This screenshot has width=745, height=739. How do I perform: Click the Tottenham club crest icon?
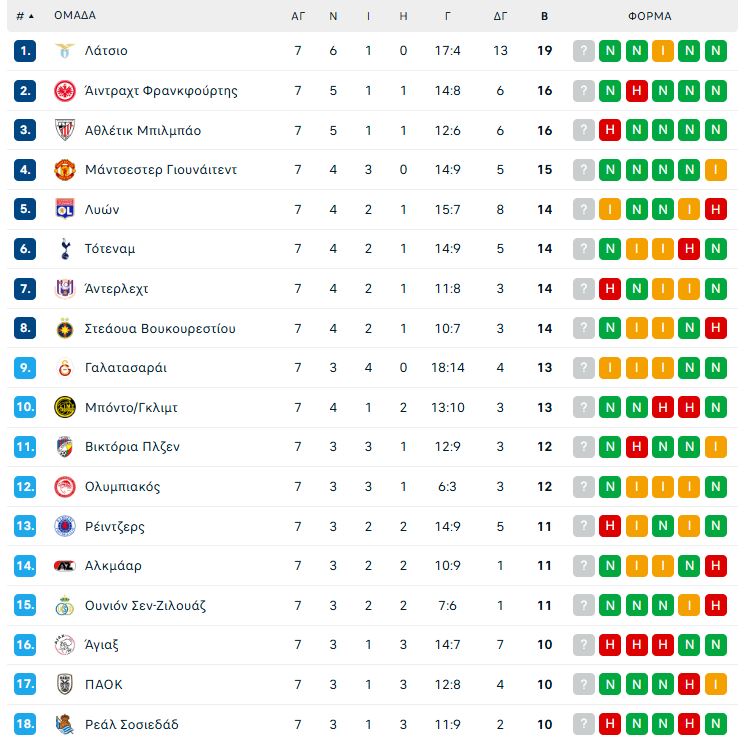tap(64, 249)
